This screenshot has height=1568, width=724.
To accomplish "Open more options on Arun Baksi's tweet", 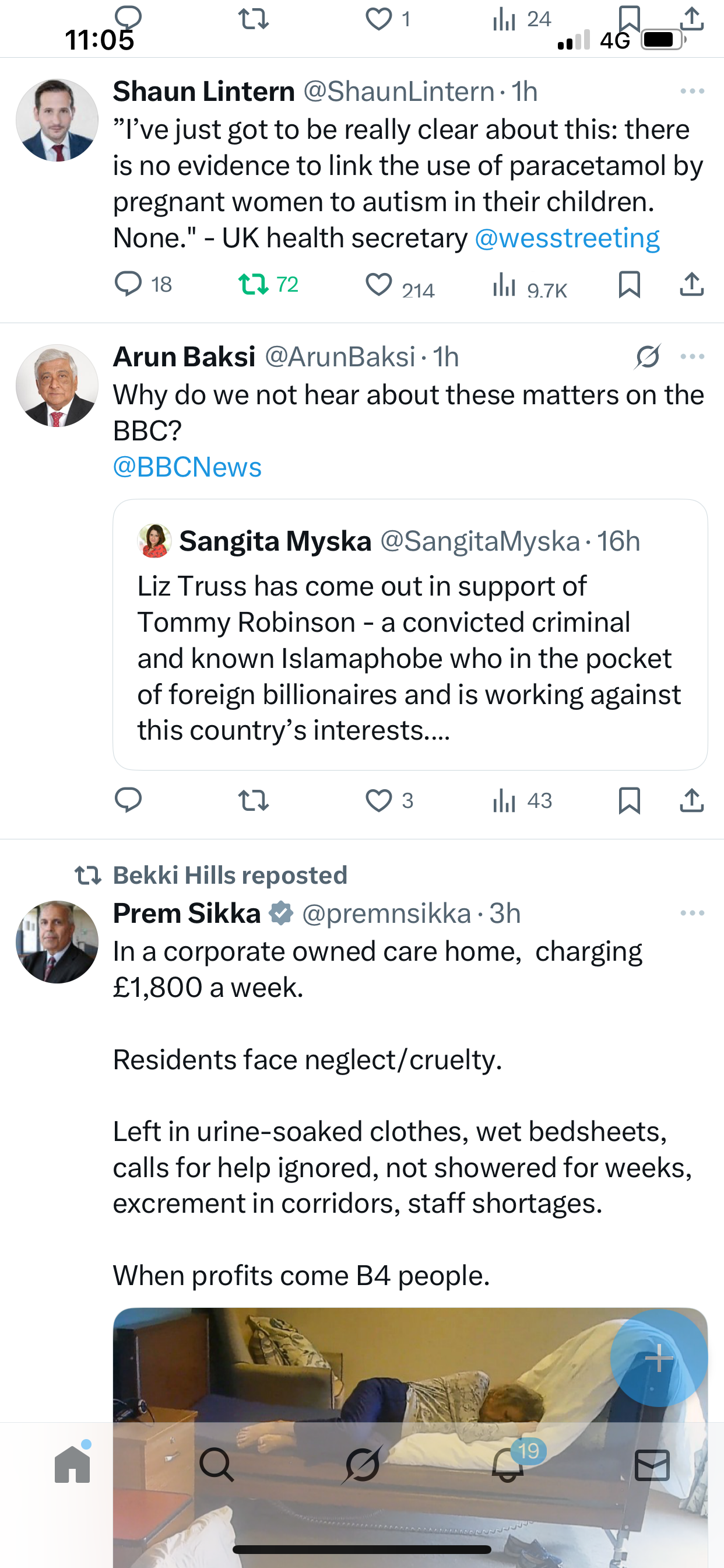I will tap(692, 356).
